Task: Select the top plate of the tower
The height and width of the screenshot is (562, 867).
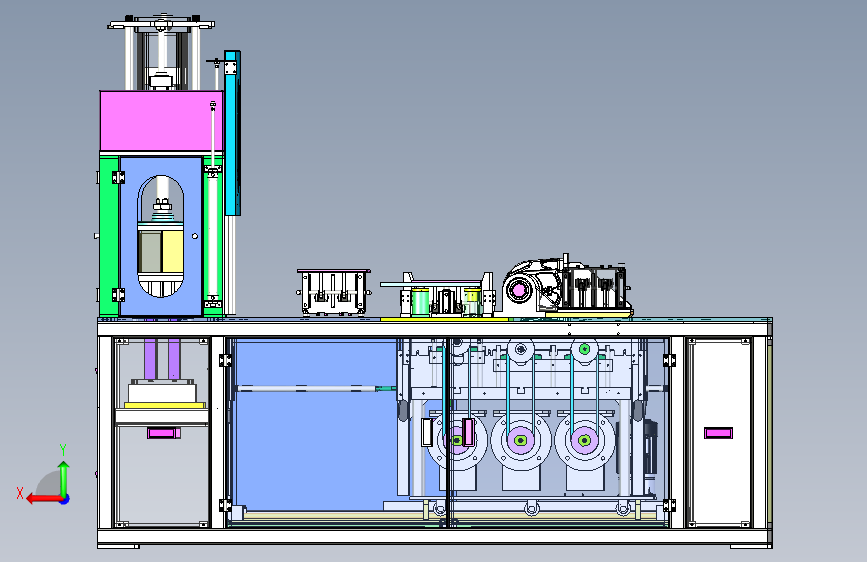Action: (x=161, y=25)
